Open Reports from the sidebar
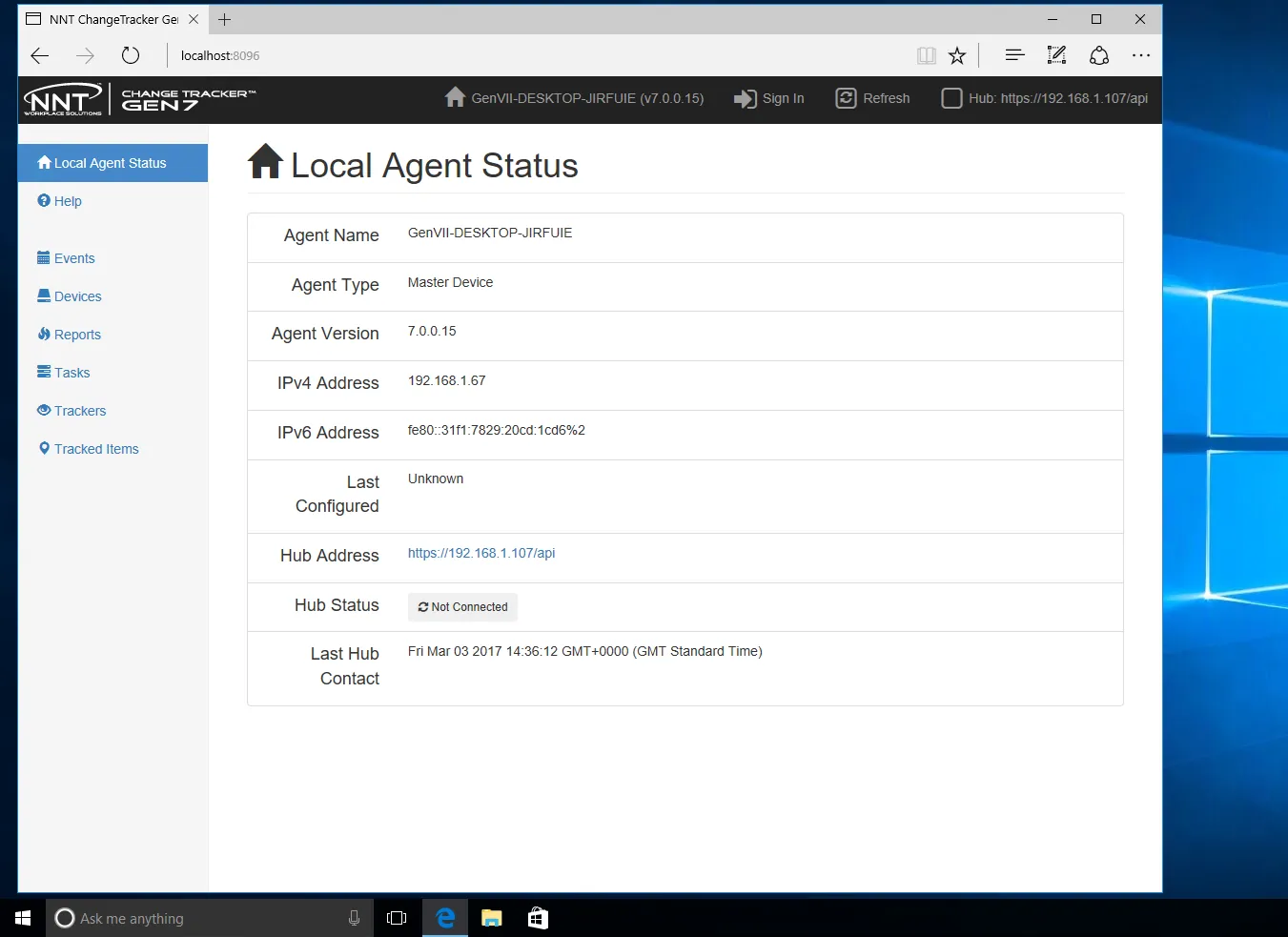1288x937 pixels. click(x=69, y=335)
